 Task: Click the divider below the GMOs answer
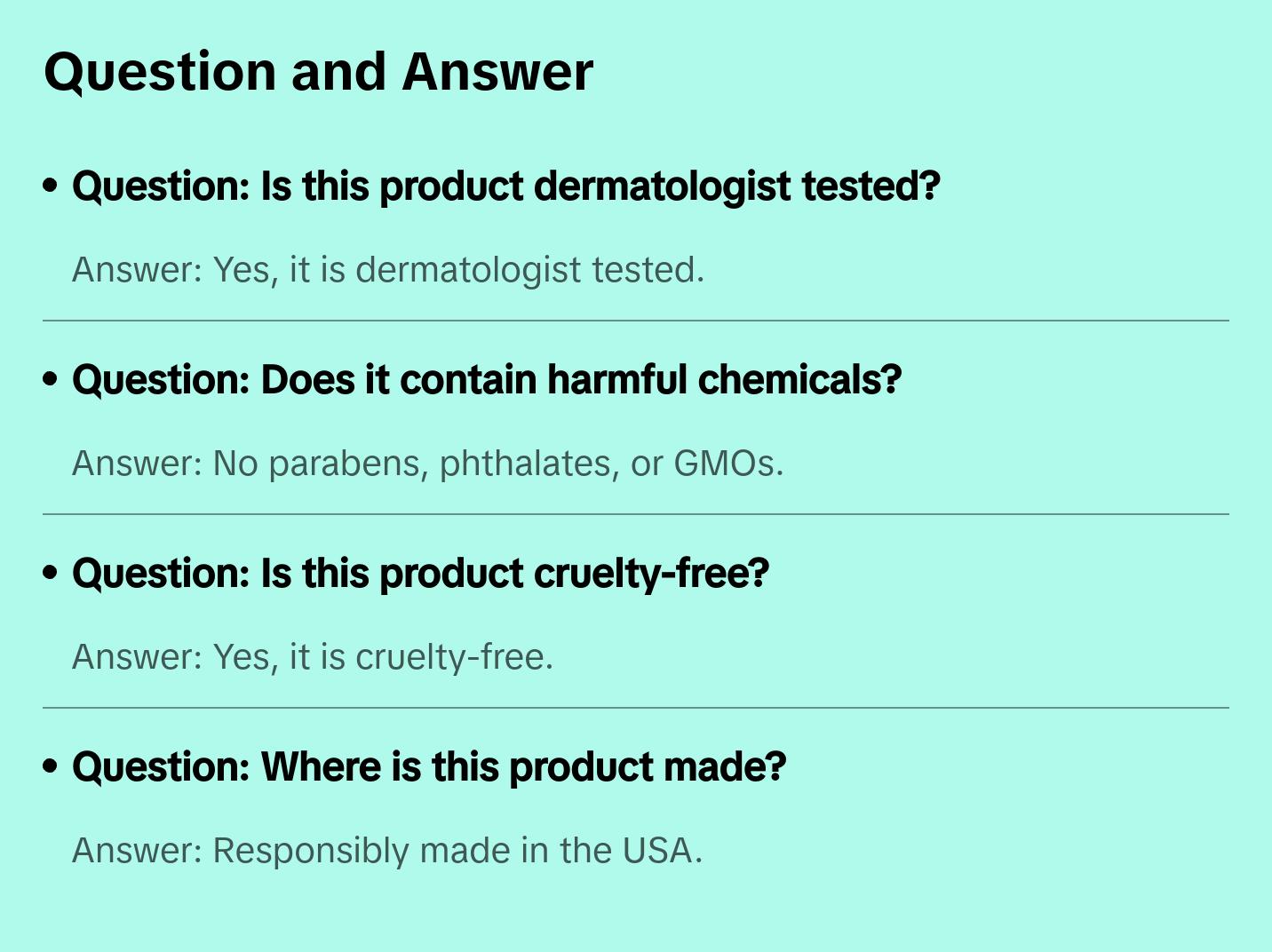click(636, 514)
